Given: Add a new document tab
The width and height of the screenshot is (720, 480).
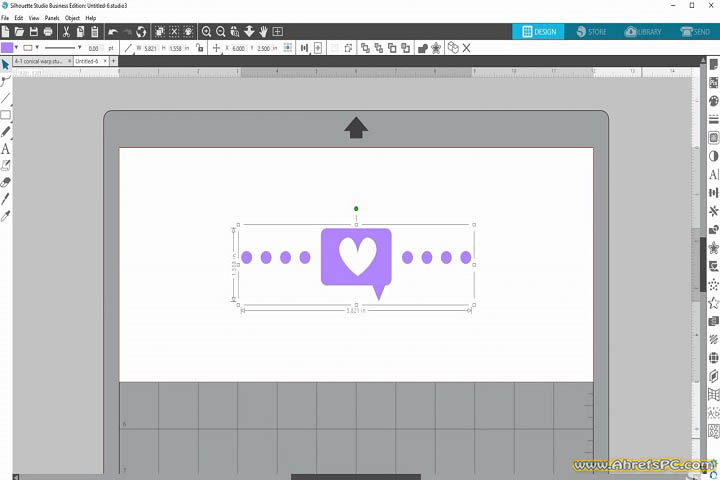Looking at the screenshot, I should (113, 61).
